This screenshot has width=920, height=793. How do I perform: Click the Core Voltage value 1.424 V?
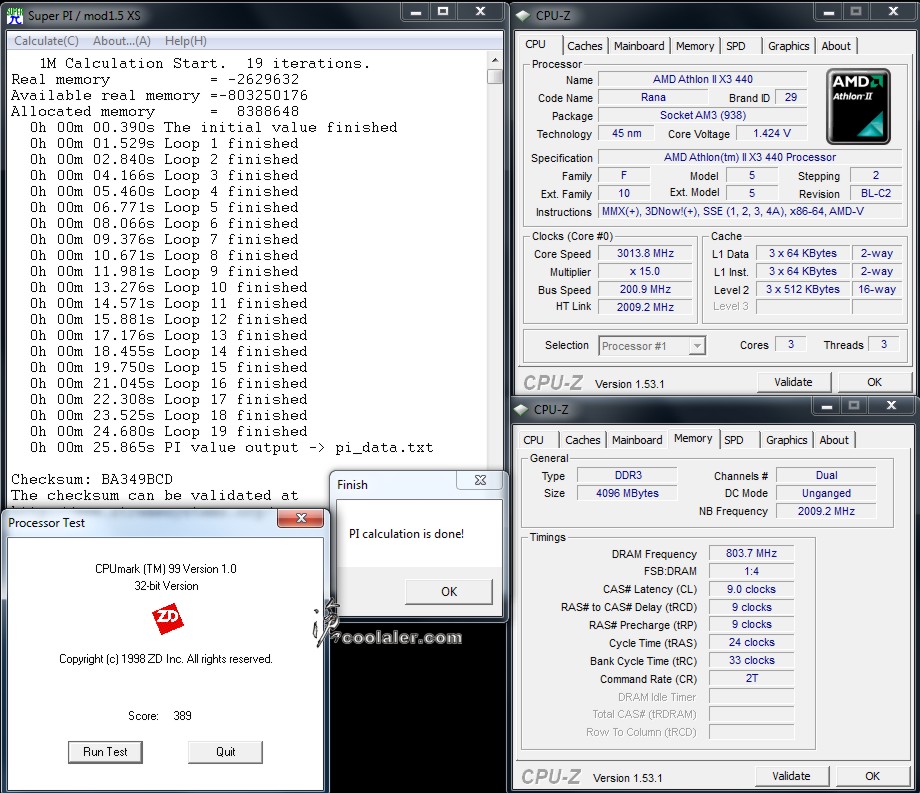pyautogui.click(x=772, y=134)
